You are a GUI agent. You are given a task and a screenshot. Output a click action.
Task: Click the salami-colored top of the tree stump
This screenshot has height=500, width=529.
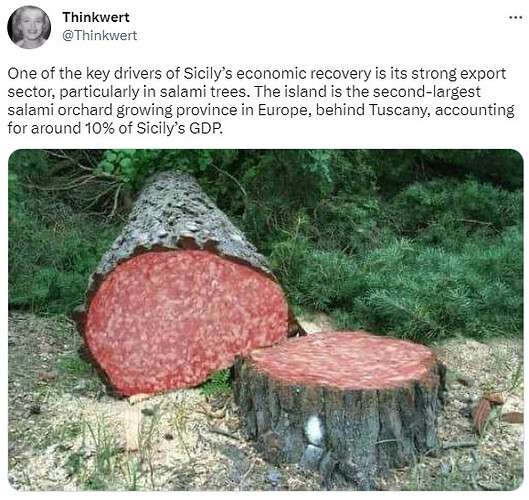coord(342,359)
